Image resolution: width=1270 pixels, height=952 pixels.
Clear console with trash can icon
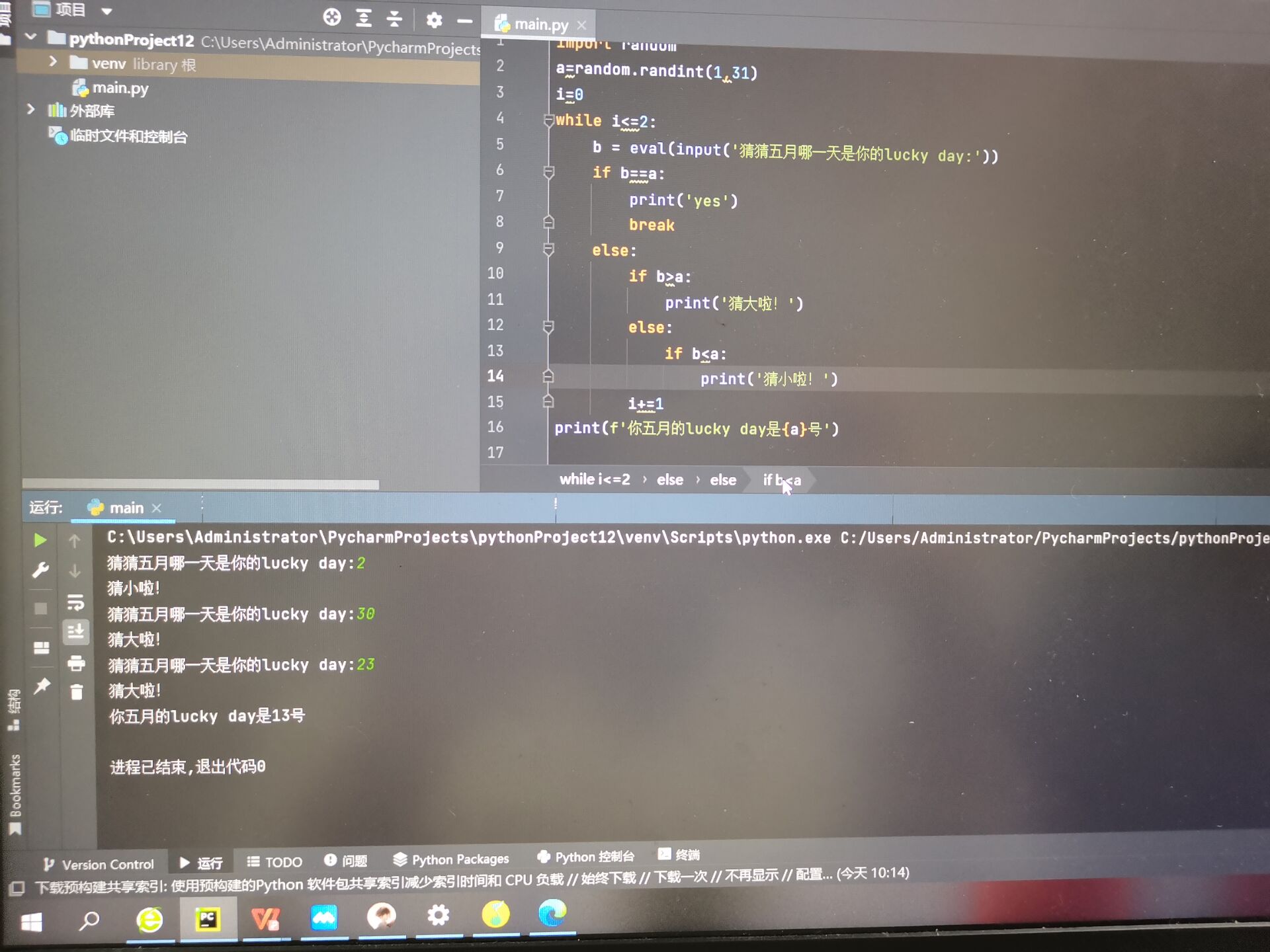(x=76, y=692)
